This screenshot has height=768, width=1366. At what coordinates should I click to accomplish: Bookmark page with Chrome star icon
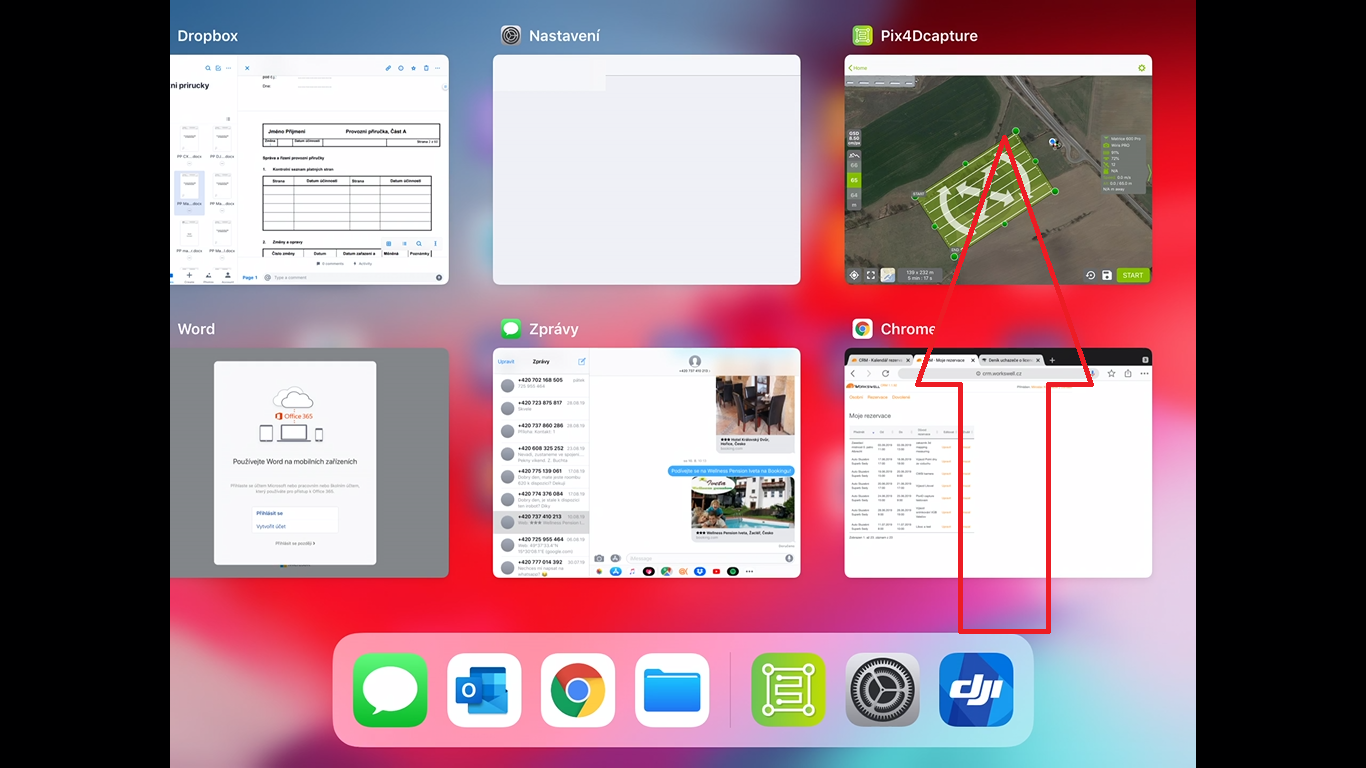click(1111, 373)
